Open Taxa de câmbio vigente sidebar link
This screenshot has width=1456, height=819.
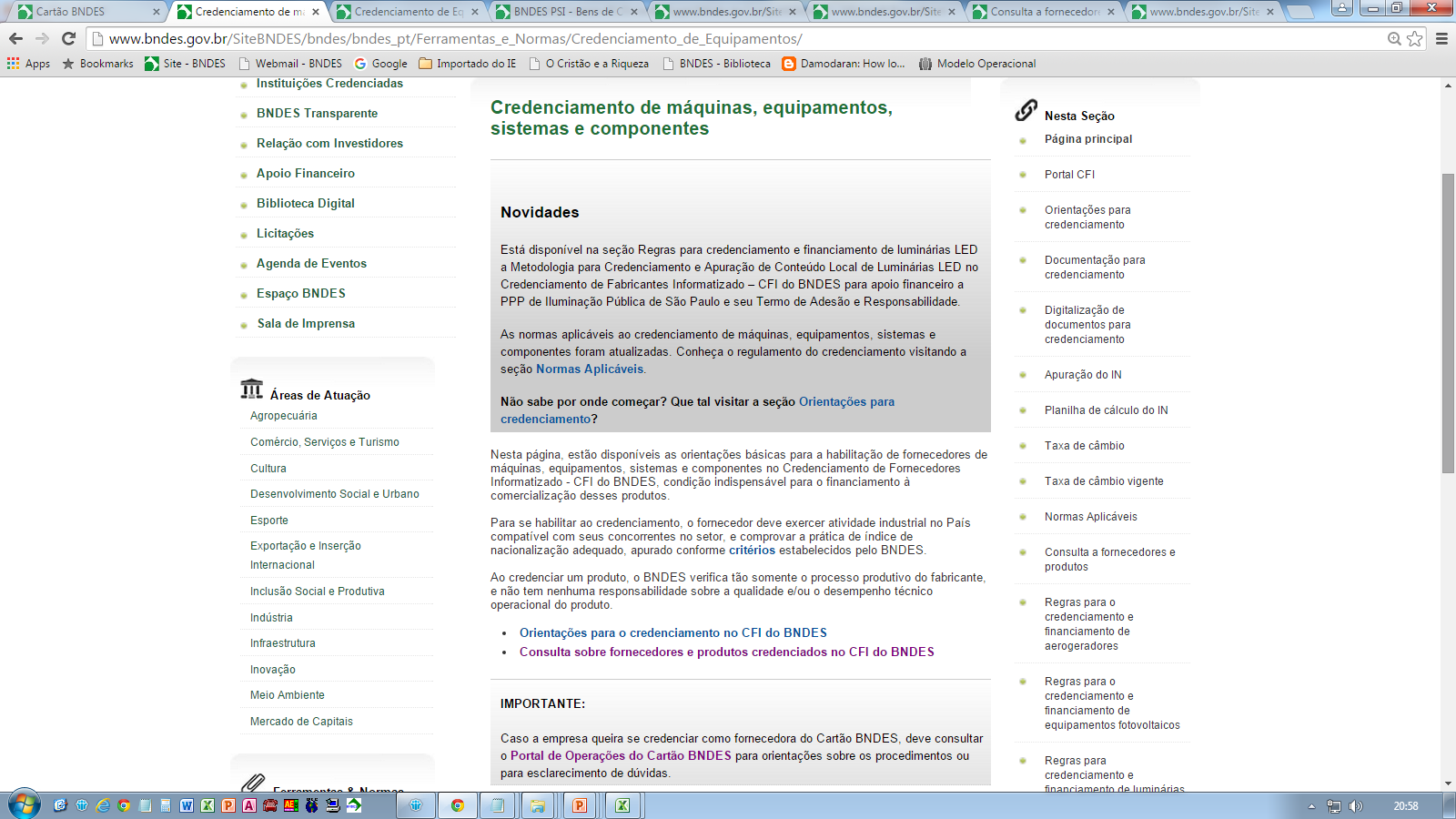(1104, 481)
